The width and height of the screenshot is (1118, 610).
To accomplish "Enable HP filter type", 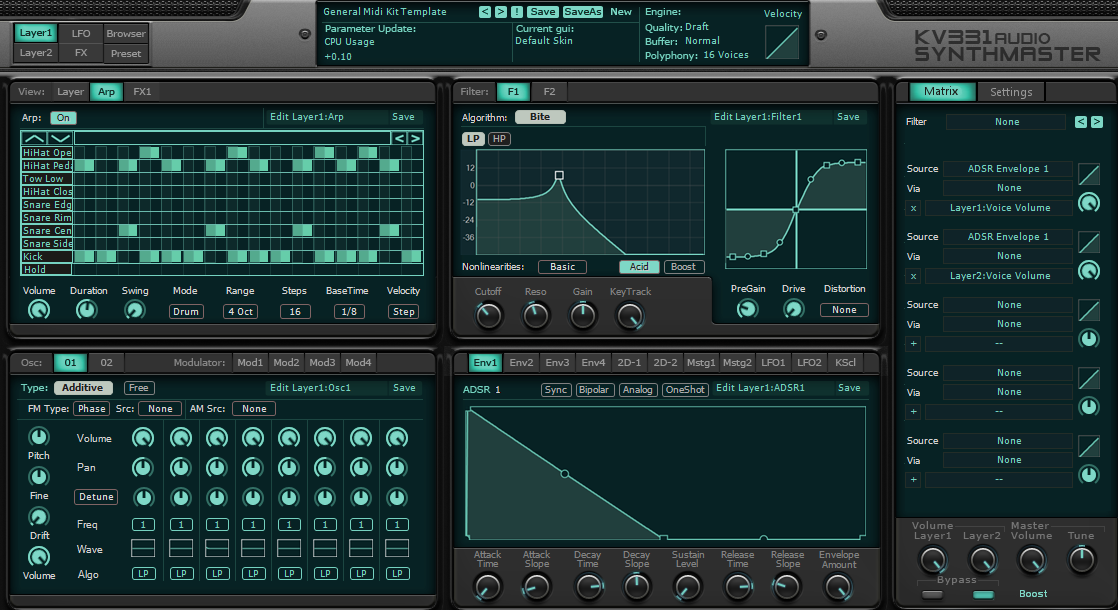I will click(x=499, y=139).
